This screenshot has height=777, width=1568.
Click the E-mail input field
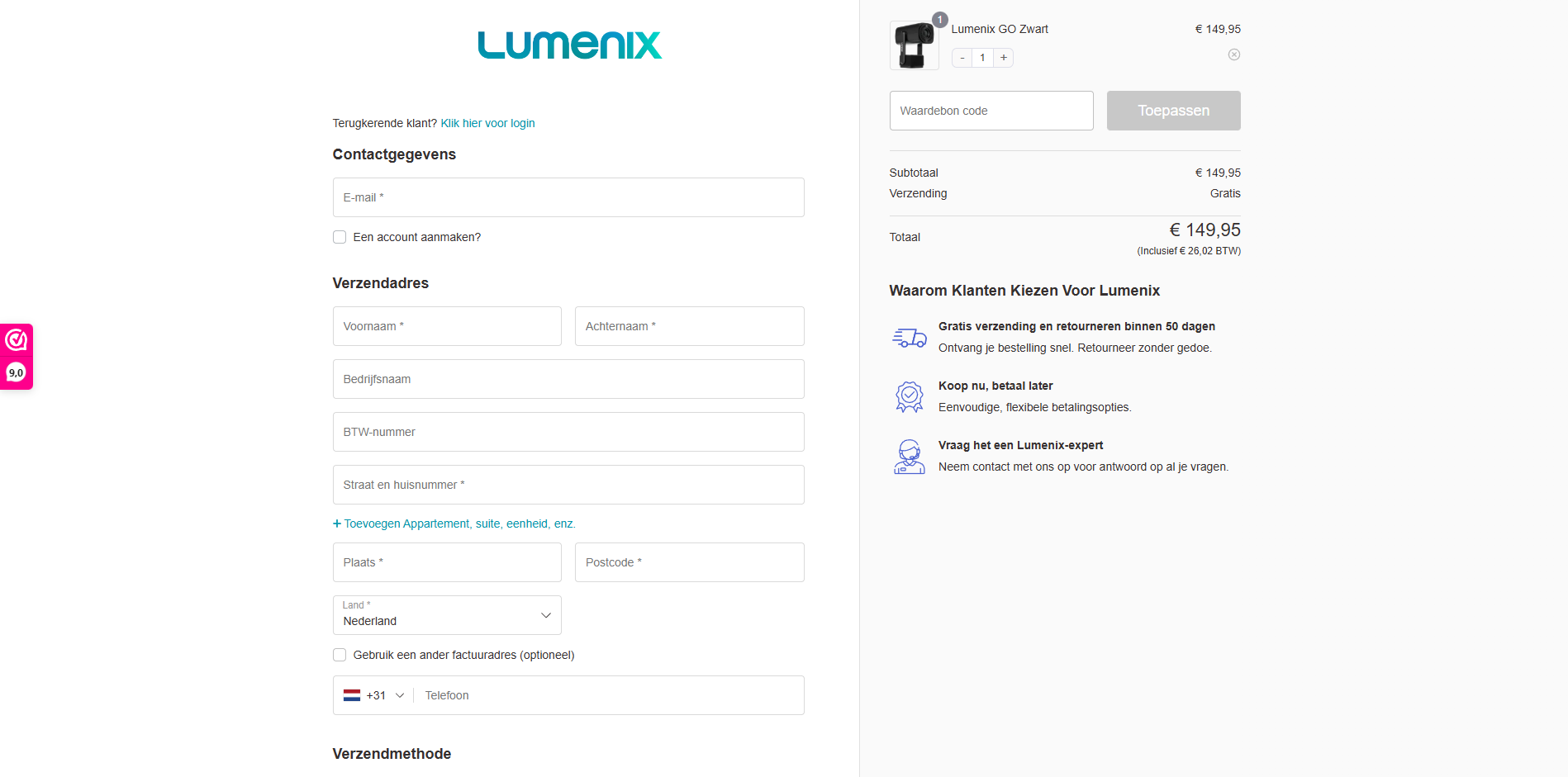[x=568, y=197]
